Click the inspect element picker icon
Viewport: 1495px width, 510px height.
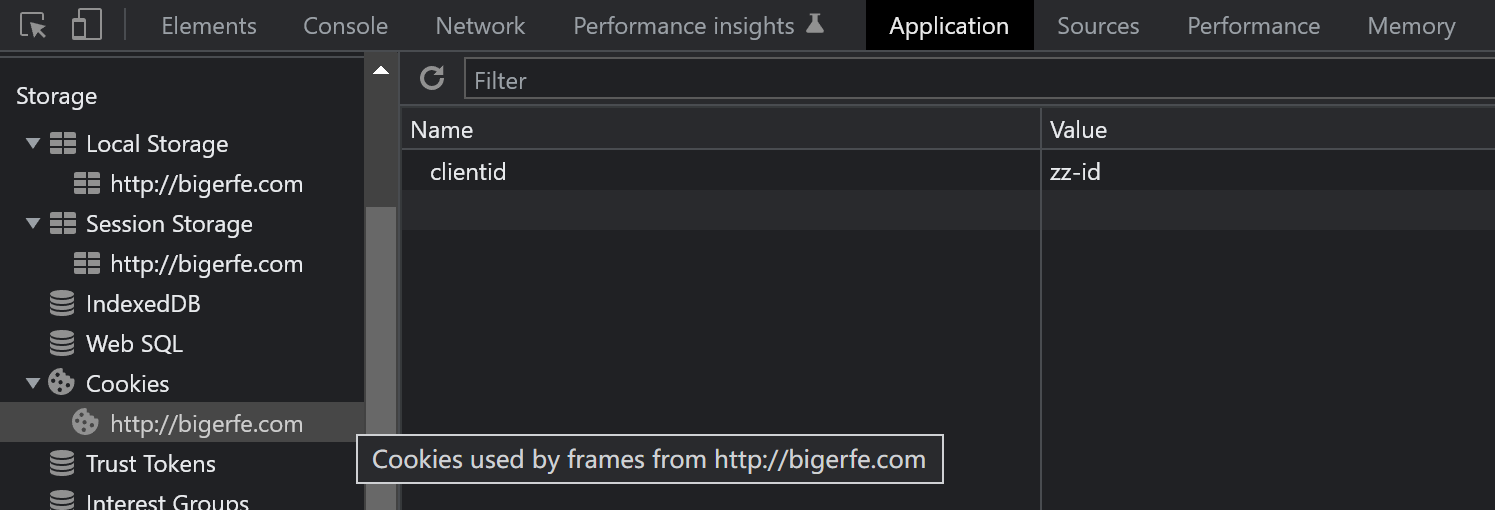[33, 26]
